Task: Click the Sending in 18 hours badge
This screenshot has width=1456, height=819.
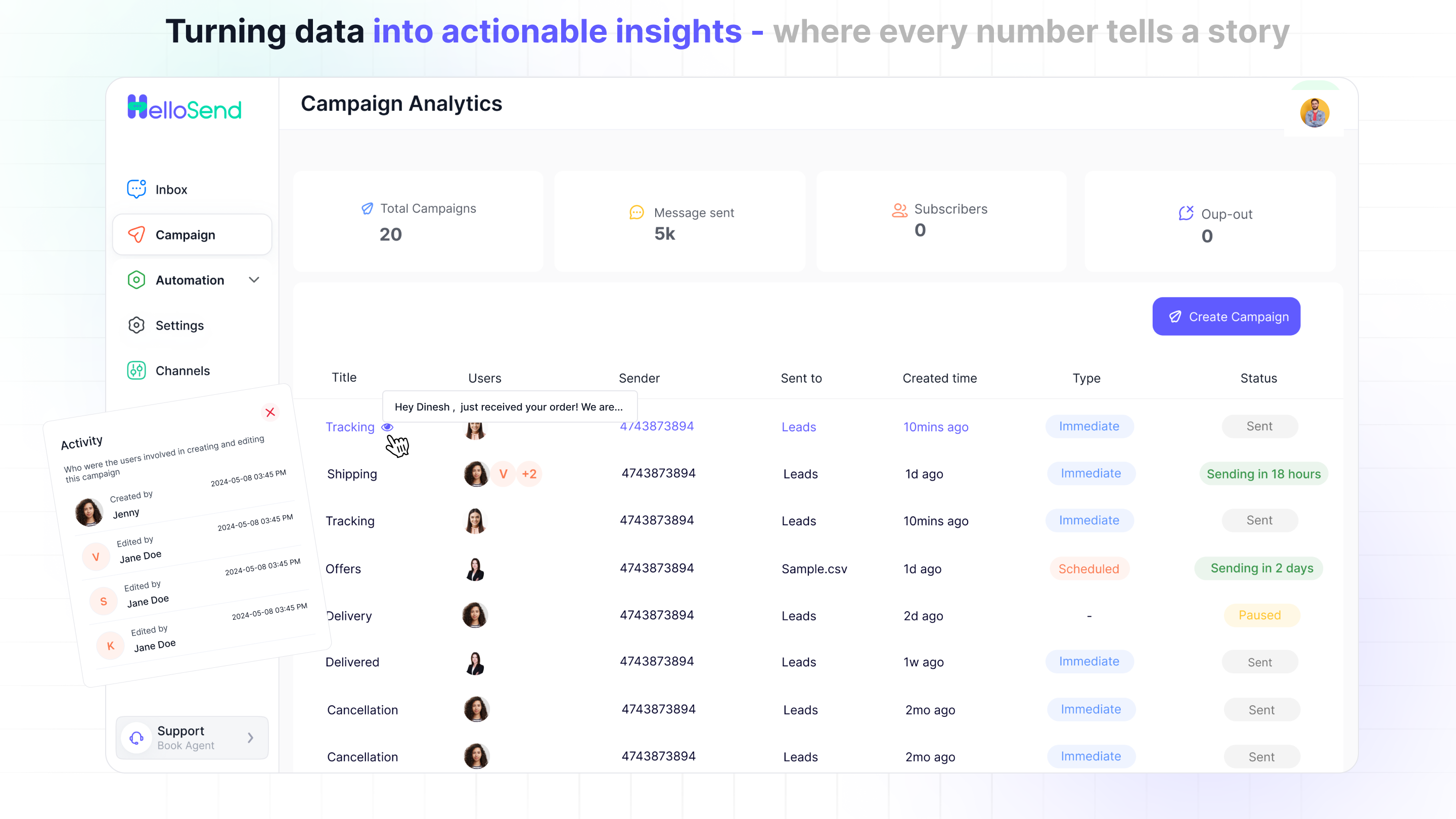Action: 1263,474
